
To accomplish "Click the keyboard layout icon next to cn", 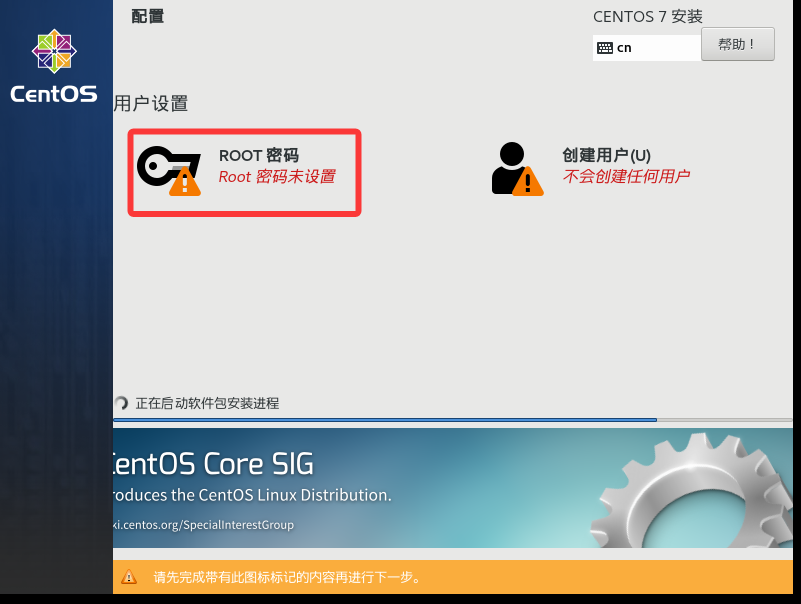I will [x=605, y=48].
